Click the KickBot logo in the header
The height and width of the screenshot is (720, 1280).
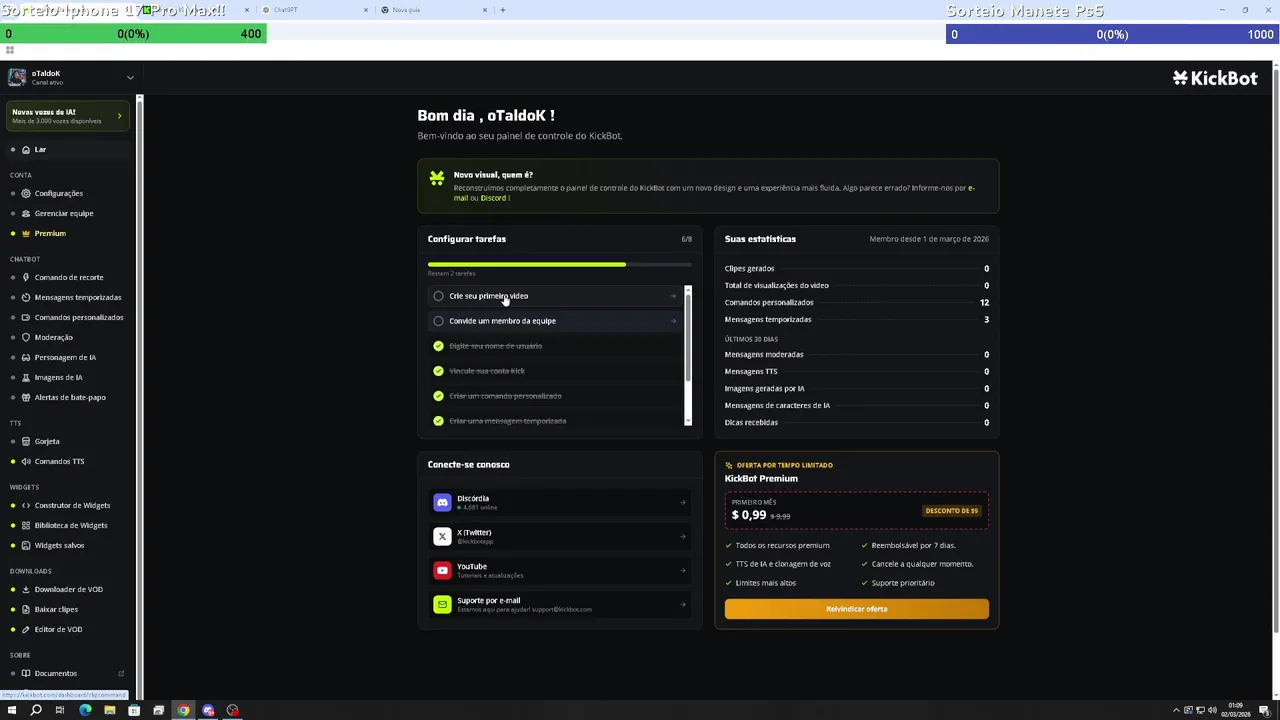pyautogui.click(x=1215, y=78)
